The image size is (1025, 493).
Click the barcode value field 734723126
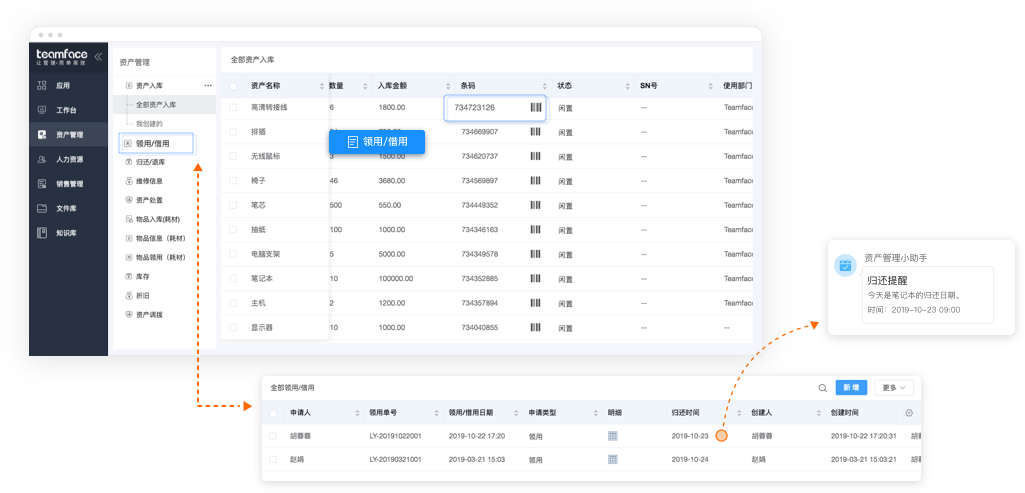(495, 108)
